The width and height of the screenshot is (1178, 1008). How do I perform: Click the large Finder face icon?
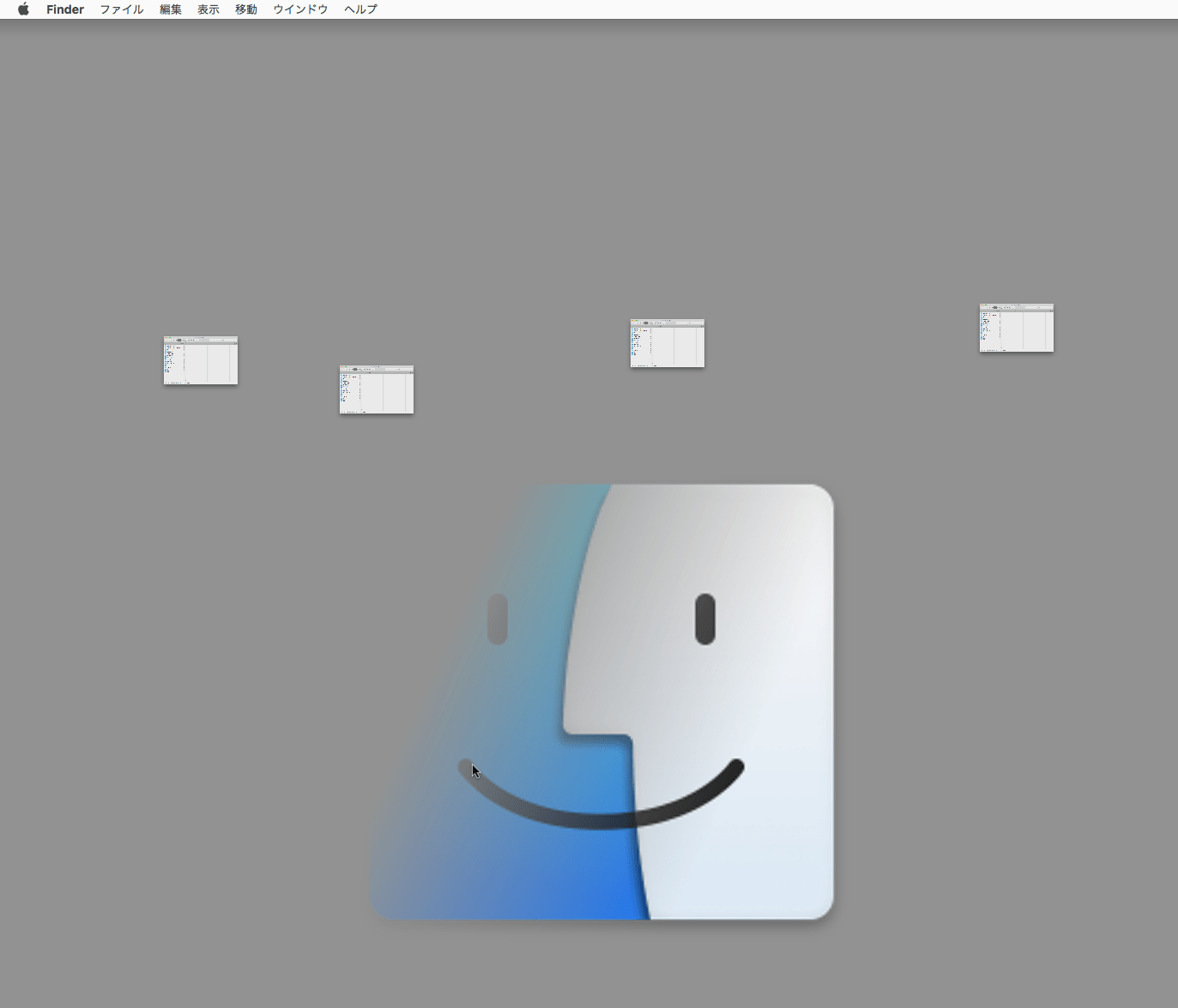tap(601, 702)
